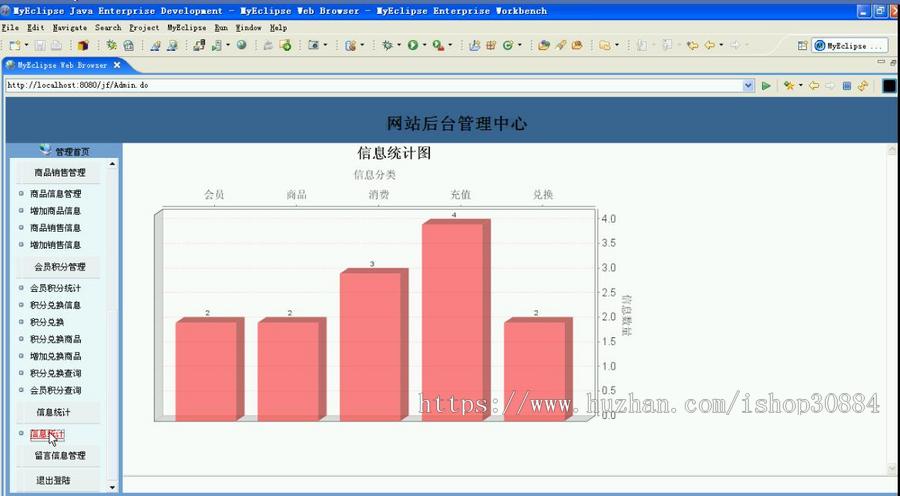This screenshot has height=496, width=900.
Task: Click the tallest chart bar for 充值
Action: (x=456, y=320)
